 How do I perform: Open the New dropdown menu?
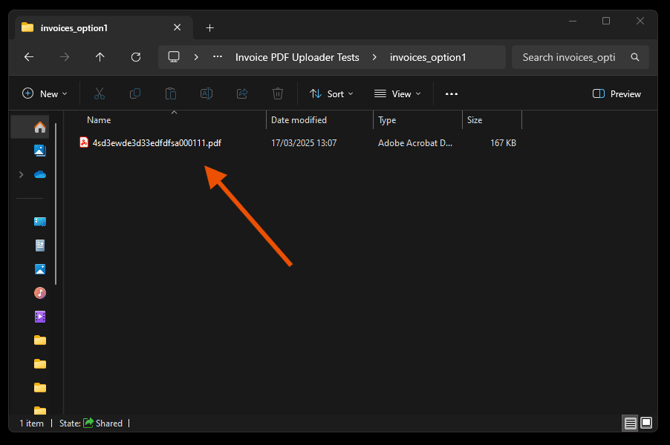click(45, 94)
